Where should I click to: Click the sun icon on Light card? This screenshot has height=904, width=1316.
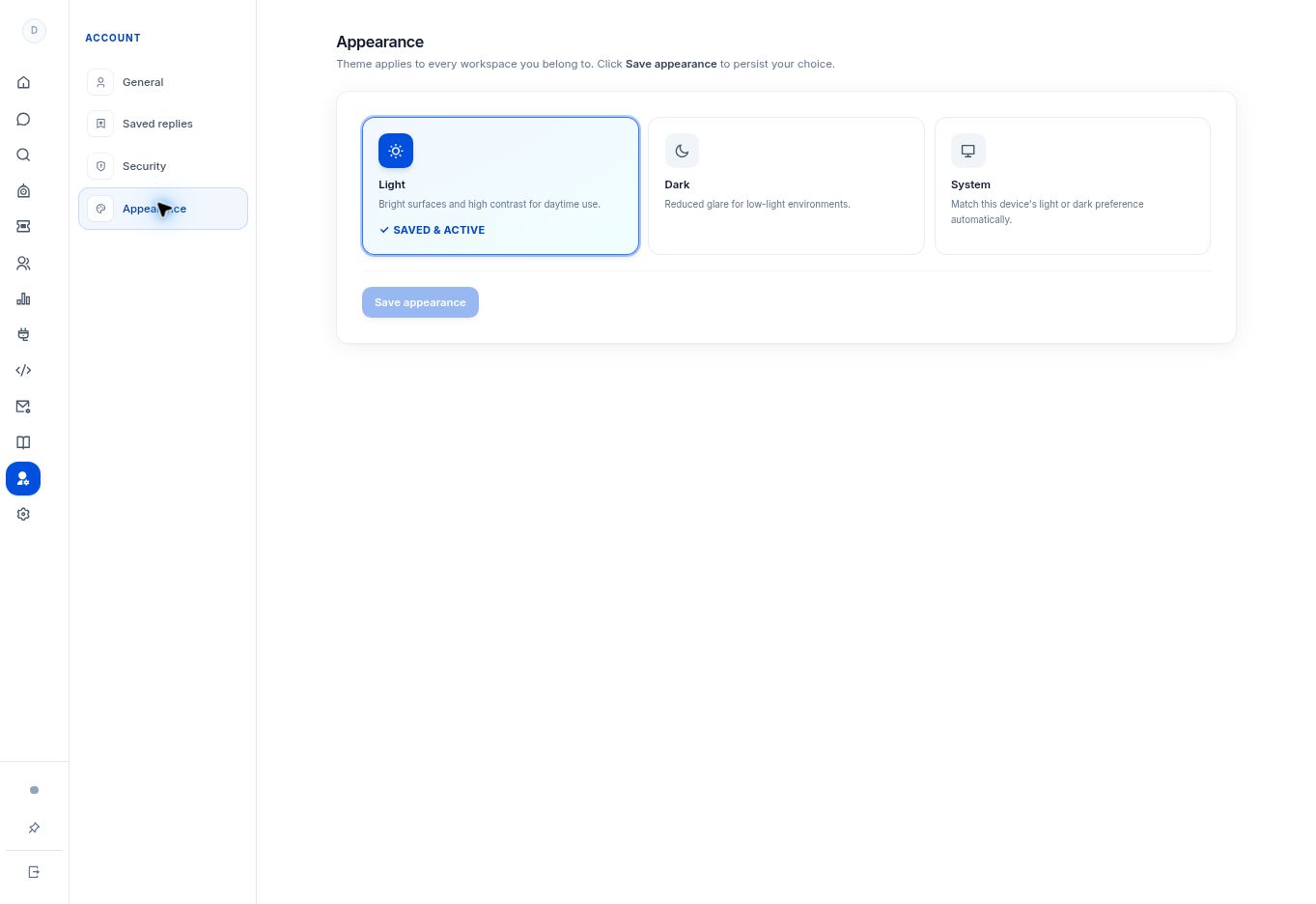[x=396, y=151]
